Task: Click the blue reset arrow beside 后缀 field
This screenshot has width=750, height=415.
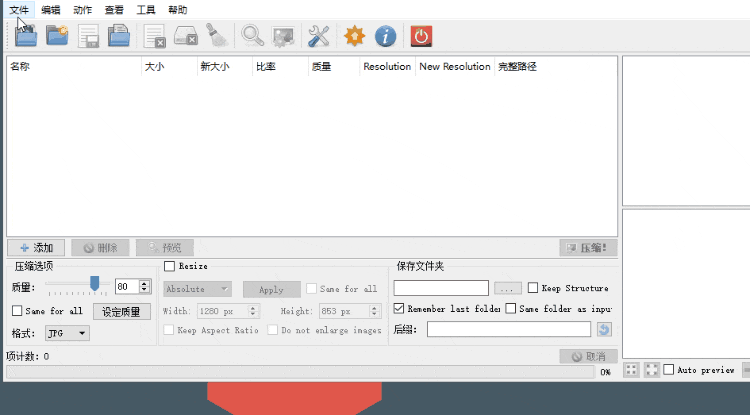Action: point(604,329)
